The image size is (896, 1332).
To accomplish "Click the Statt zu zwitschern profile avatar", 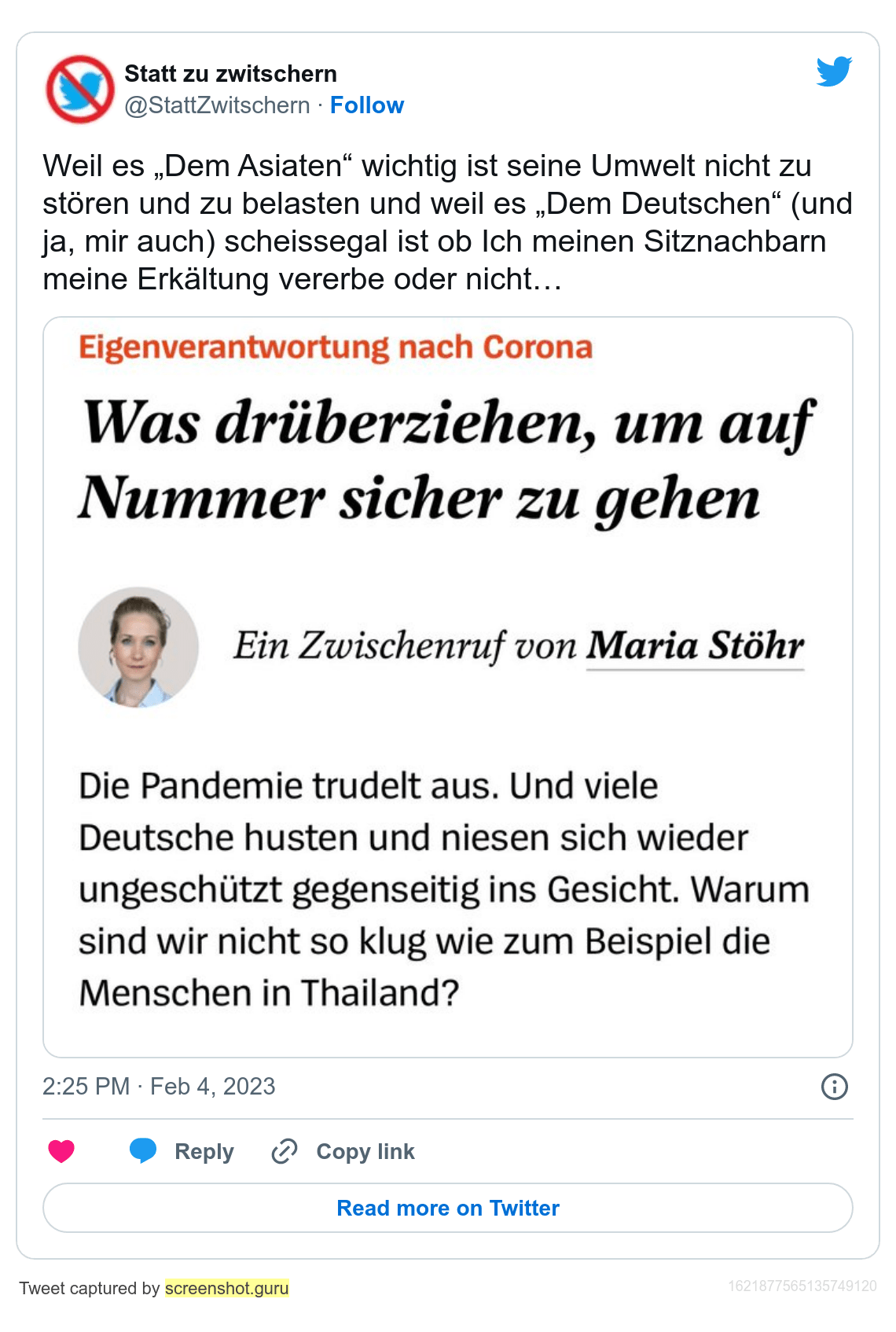I will coord(80,89).
